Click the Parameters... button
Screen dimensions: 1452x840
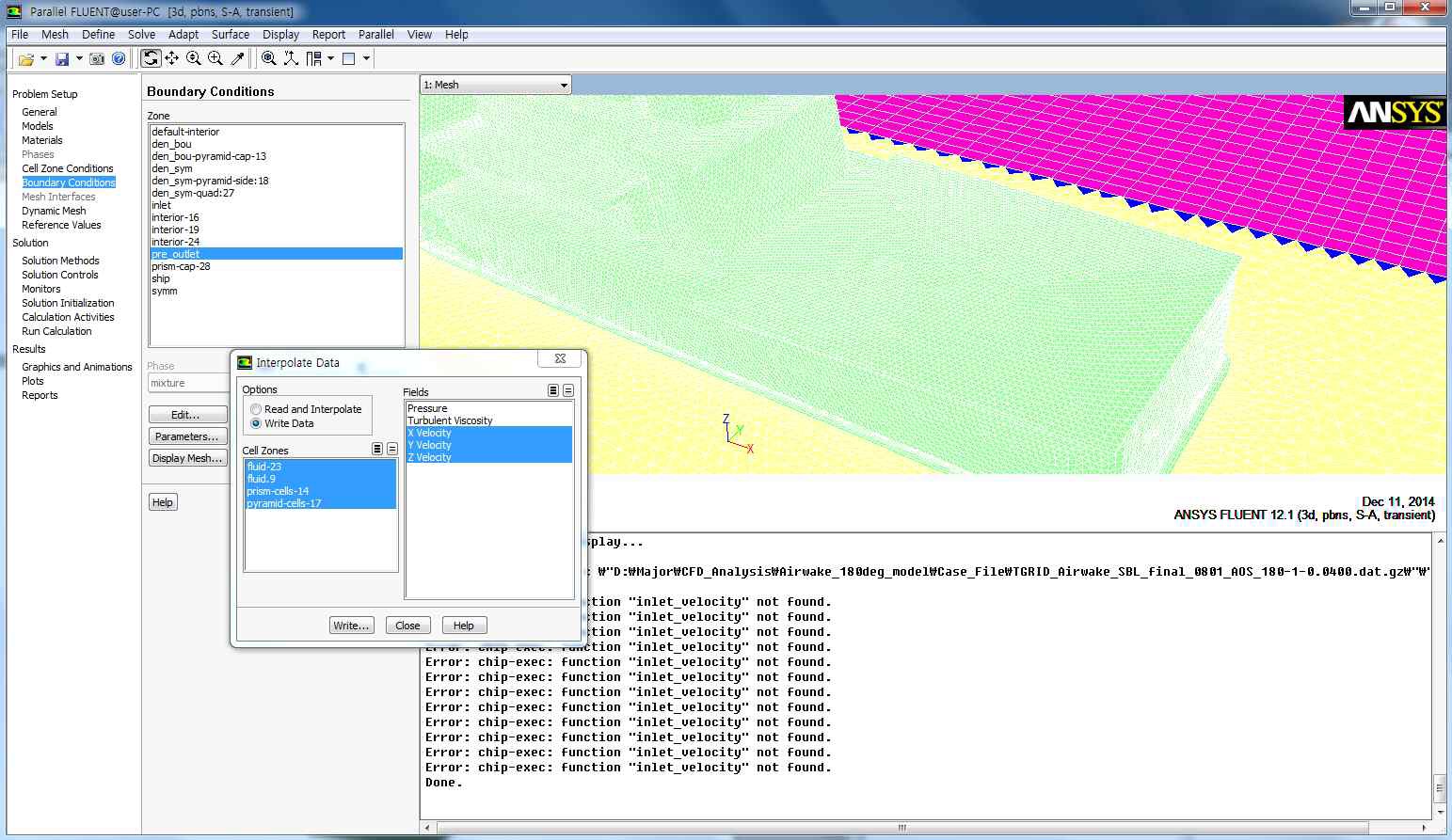188,436
